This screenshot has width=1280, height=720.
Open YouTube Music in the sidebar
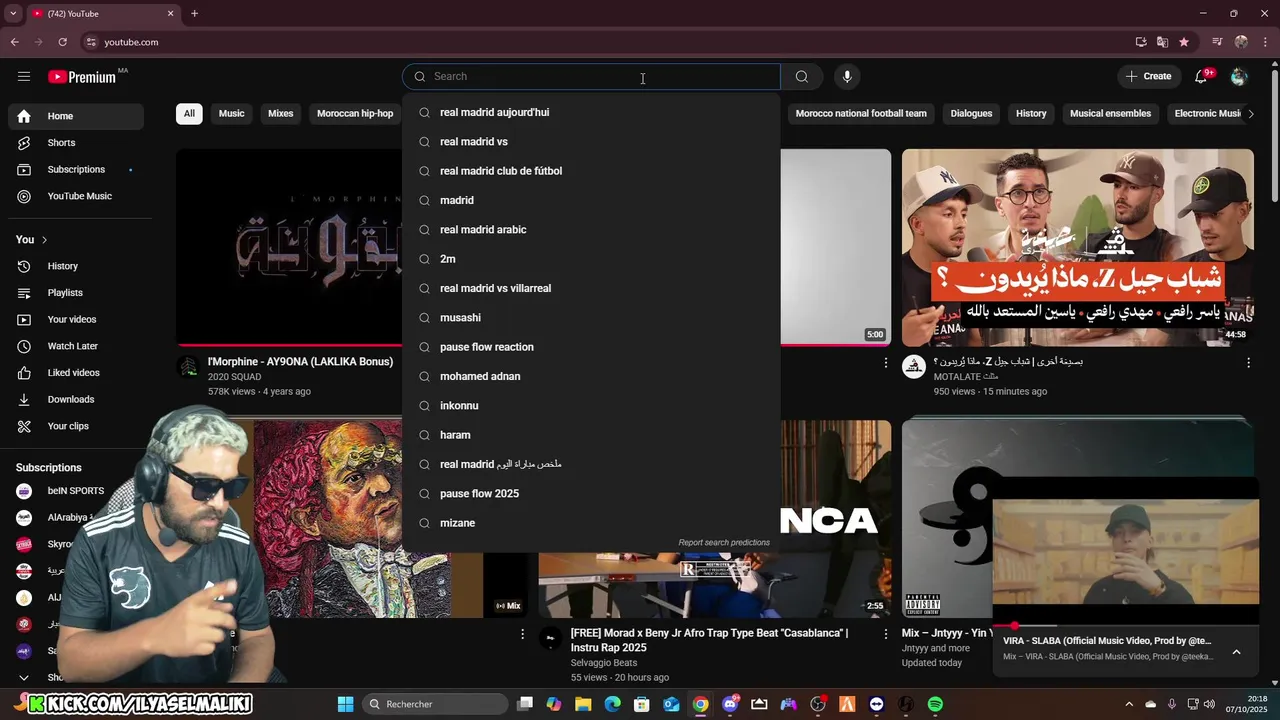(76, 196)
